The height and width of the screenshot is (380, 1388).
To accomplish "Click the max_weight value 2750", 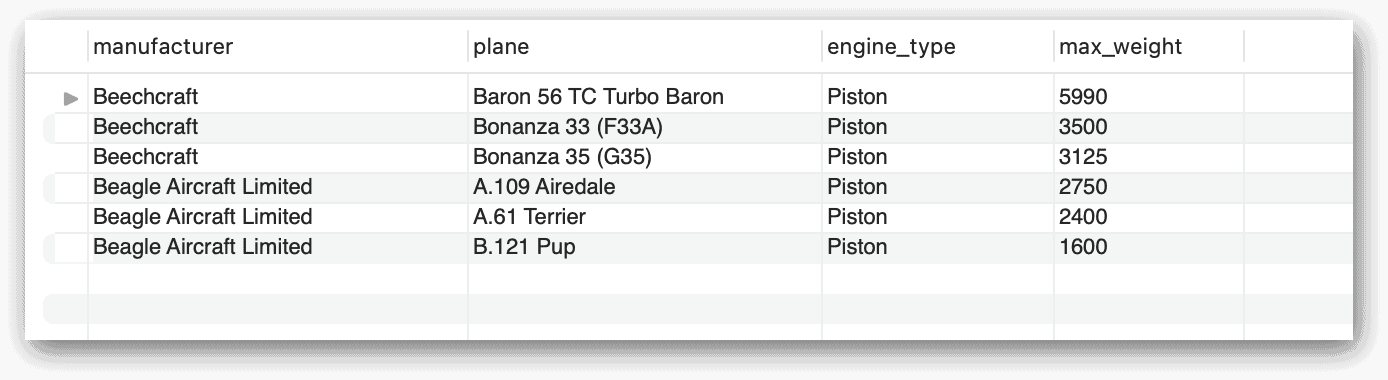I will [x=1082, y=187].
